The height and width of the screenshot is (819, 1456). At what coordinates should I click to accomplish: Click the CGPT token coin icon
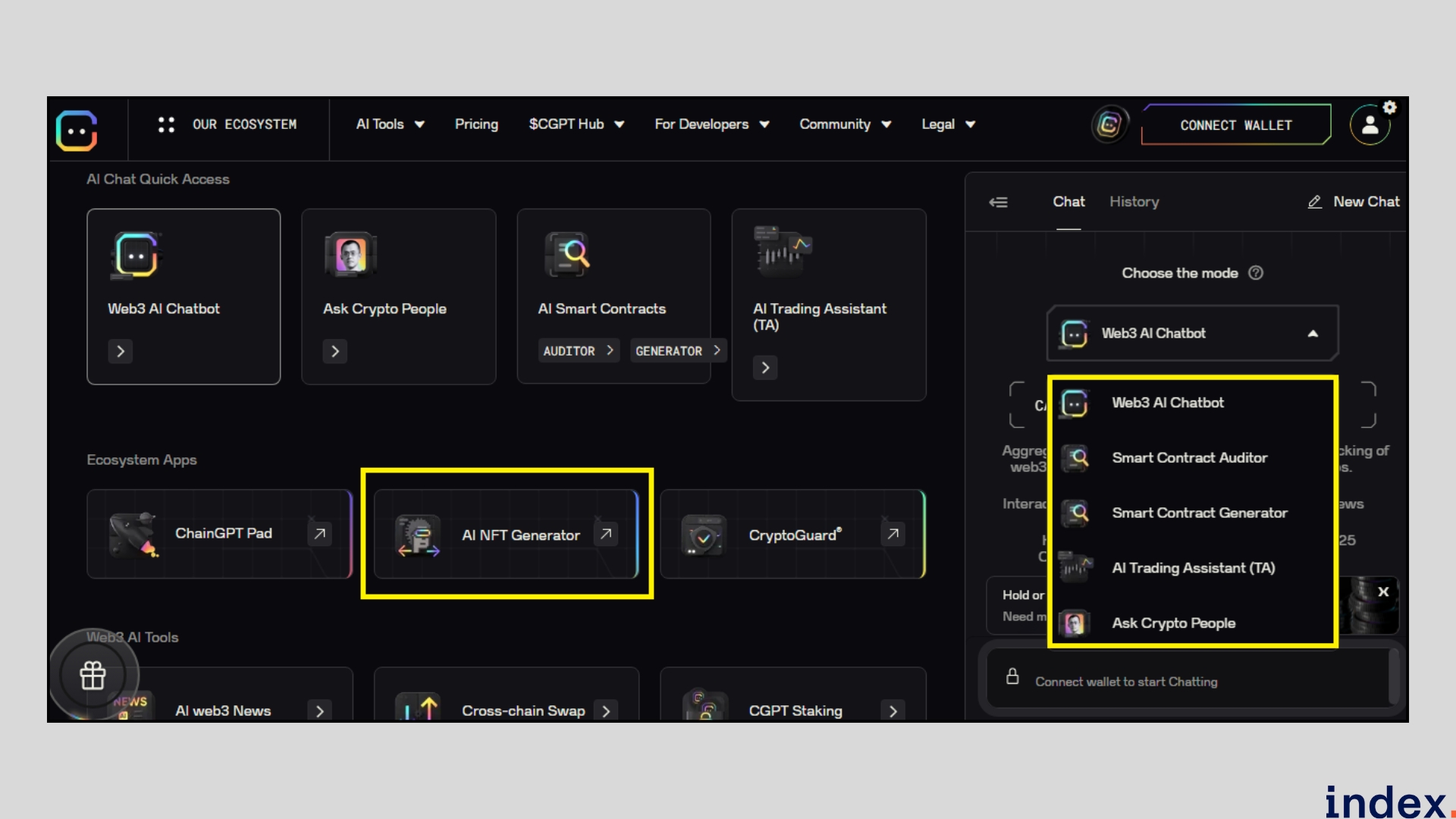tap(1109, 124)
